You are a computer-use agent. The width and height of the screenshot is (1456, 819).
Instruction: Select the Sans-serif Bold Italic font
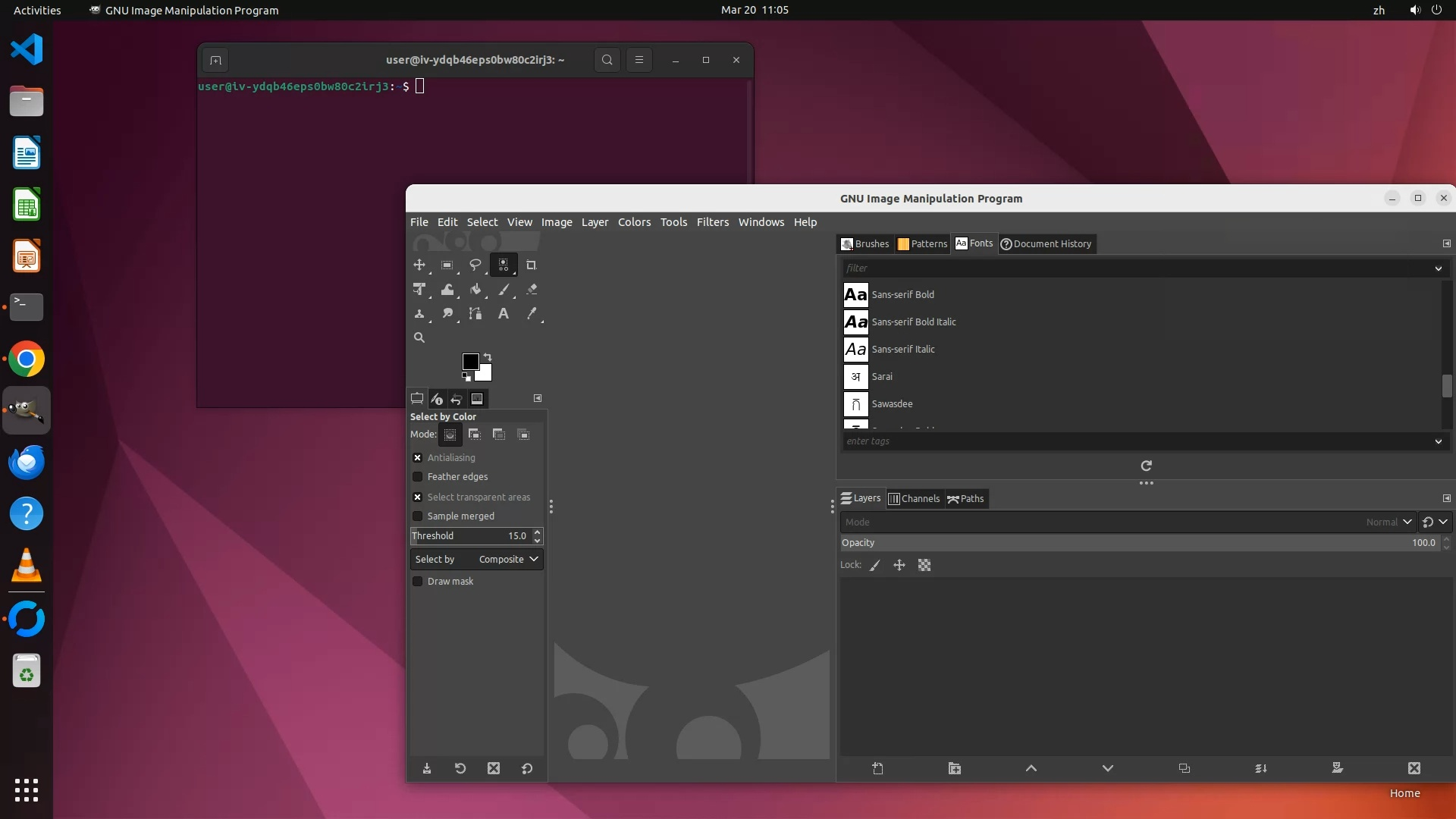click(913, 322)
